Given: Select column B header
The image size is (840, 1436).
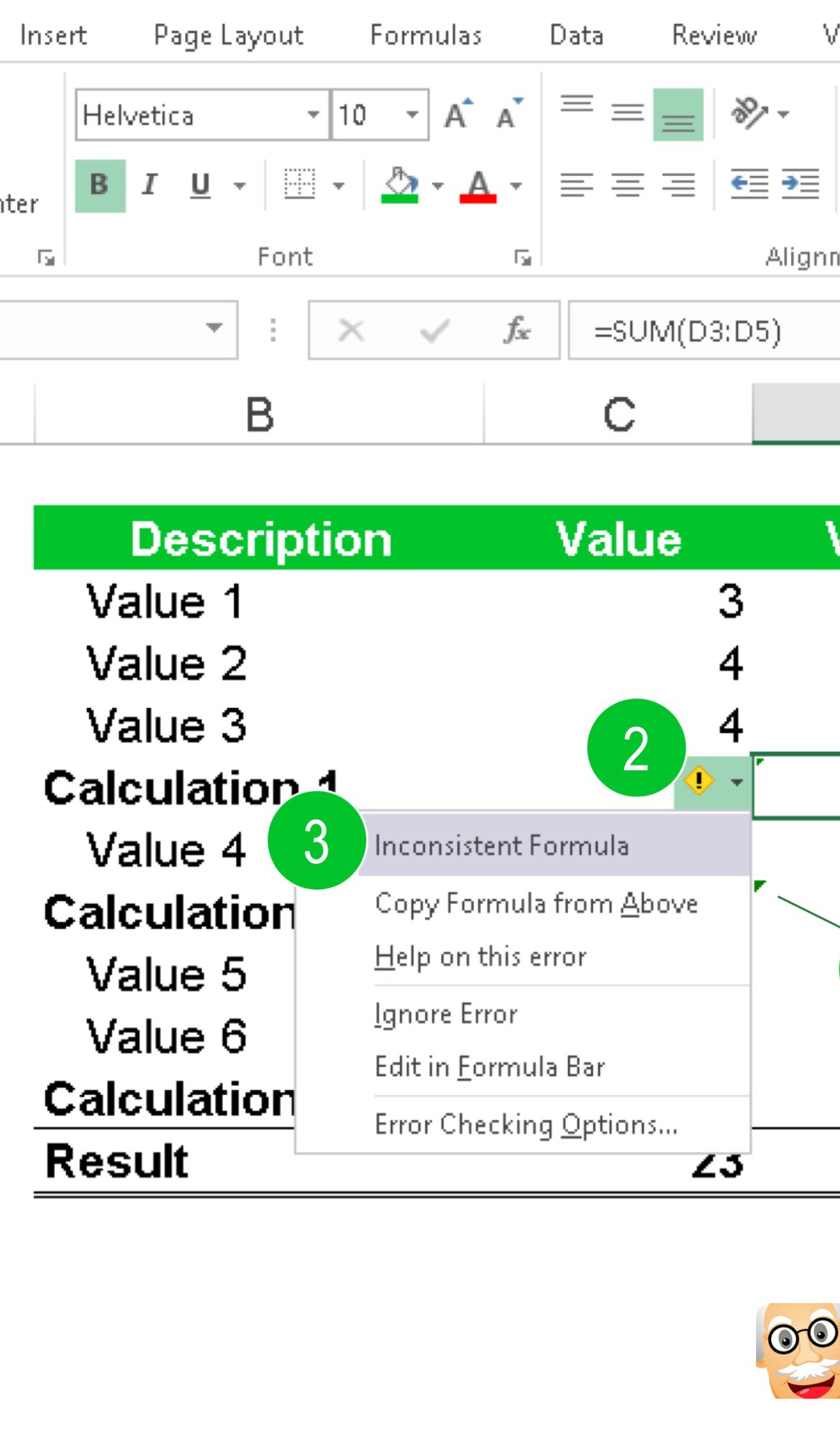Looking at the screenshot, I should [x=259, y=414].
